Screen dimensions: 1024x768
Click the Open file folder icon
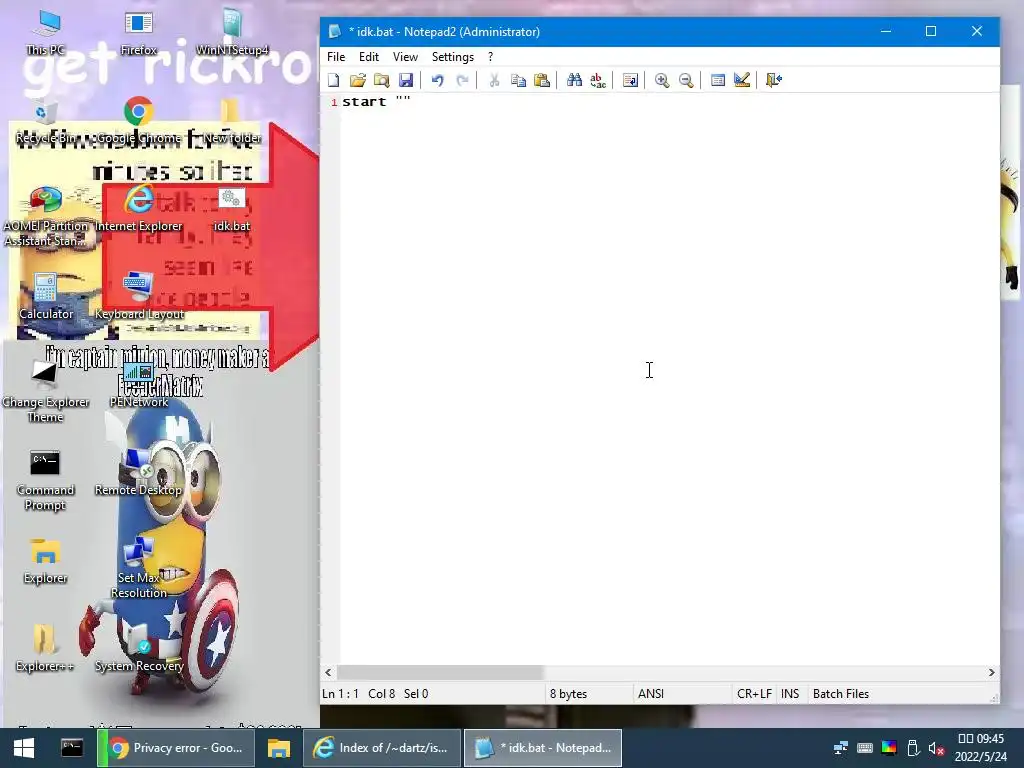[x=358, y=80]
